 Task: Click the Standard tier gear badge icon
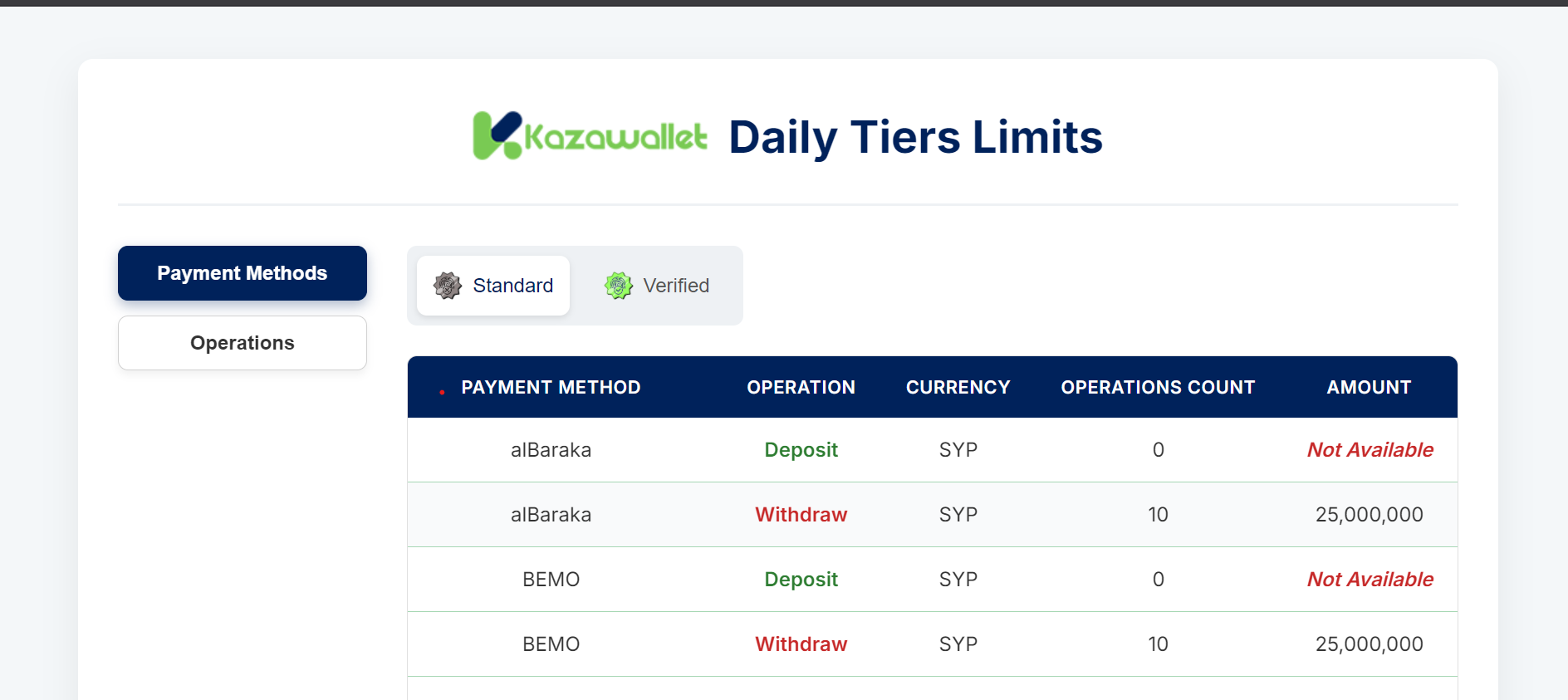tap(448, 286)
